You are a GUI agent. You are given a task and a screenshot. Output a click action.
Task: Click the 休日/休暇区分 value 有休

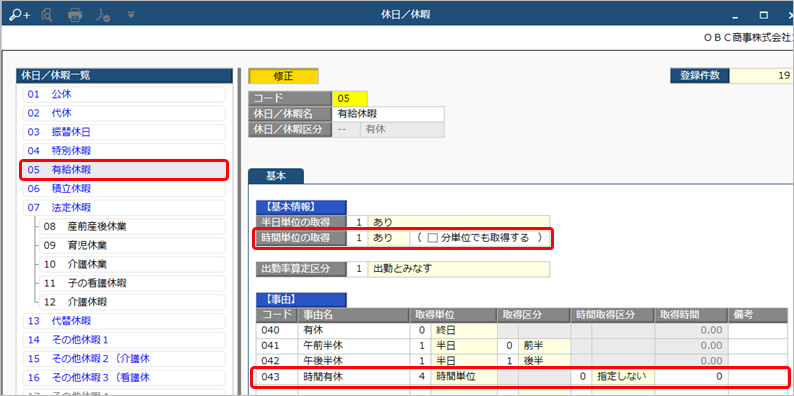pos(402,130)
